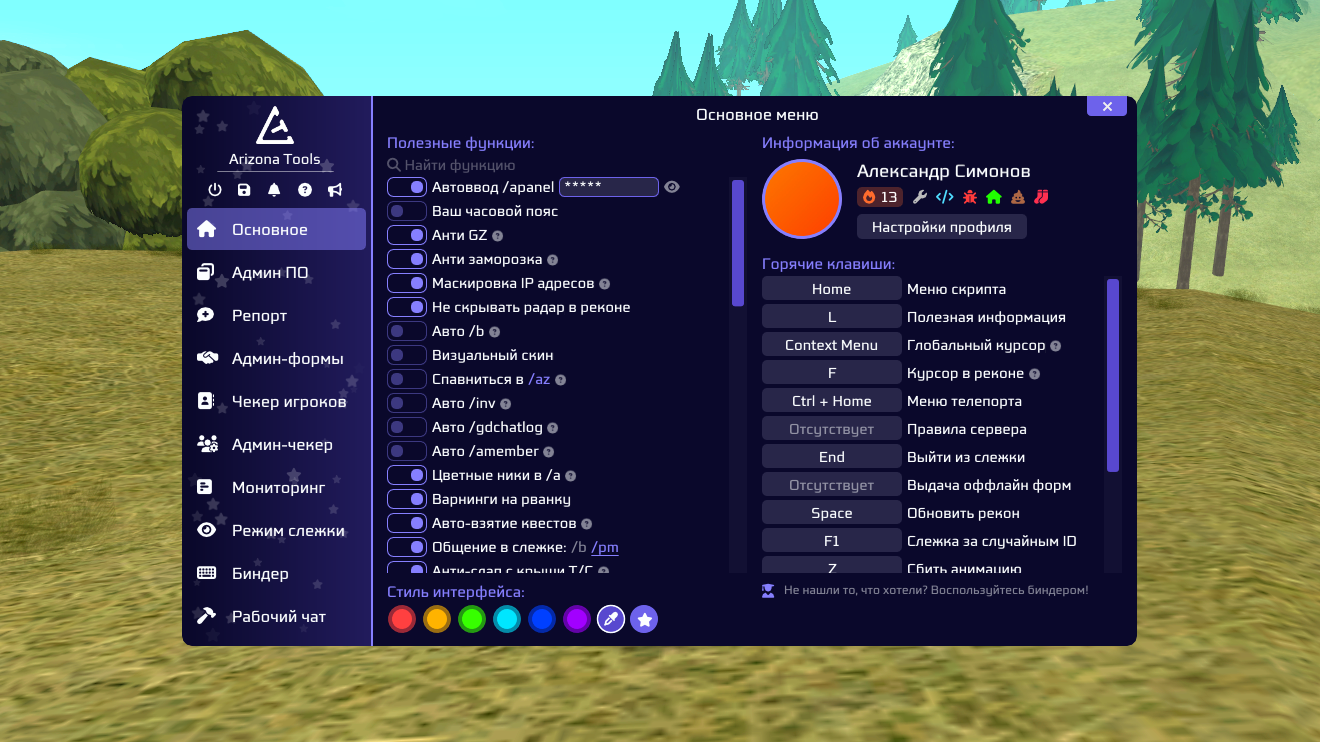Click the power icon under Arizona Tools

pyautogui.click(x=215, y=190)
